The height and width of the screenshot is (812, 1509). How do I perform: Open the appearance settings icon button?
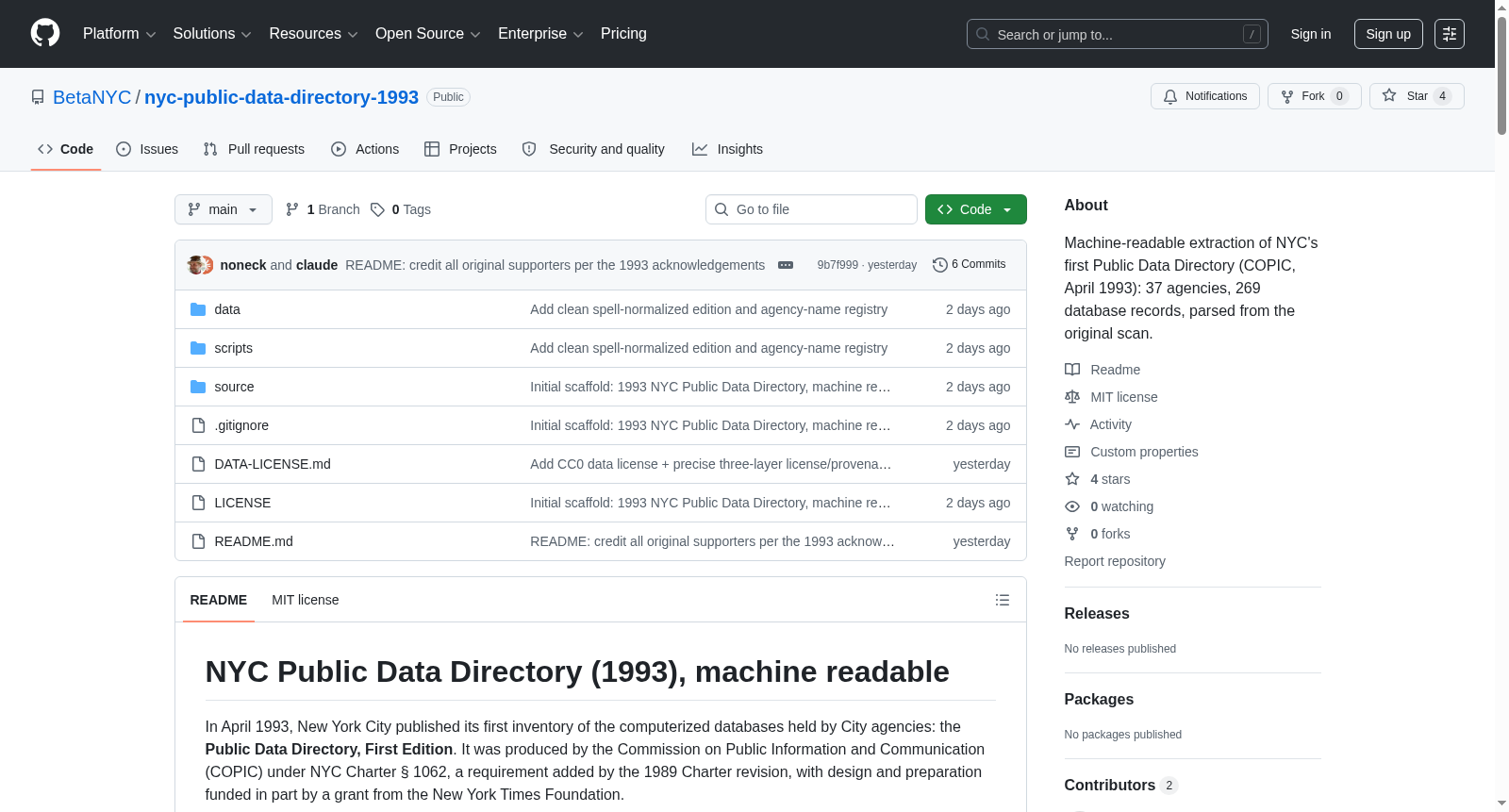(x=1449, y=34)
